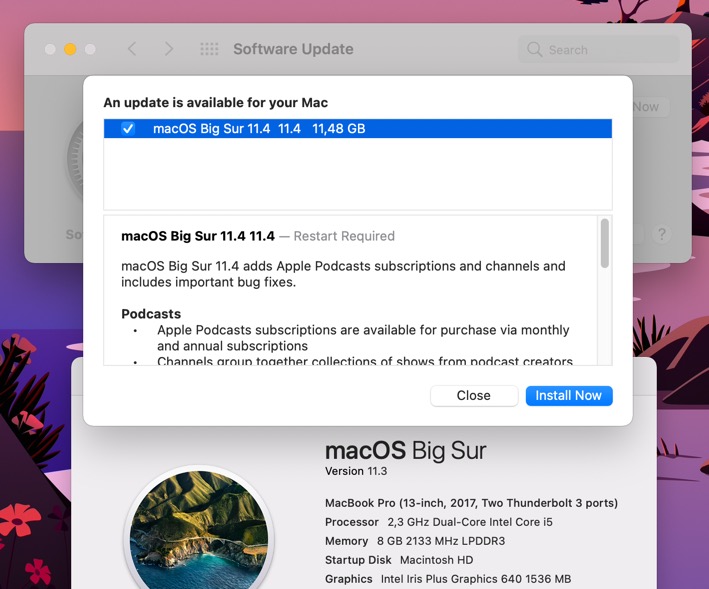Click the help question mark button
This screenshot has height=589, width=709.
[662, 234]
